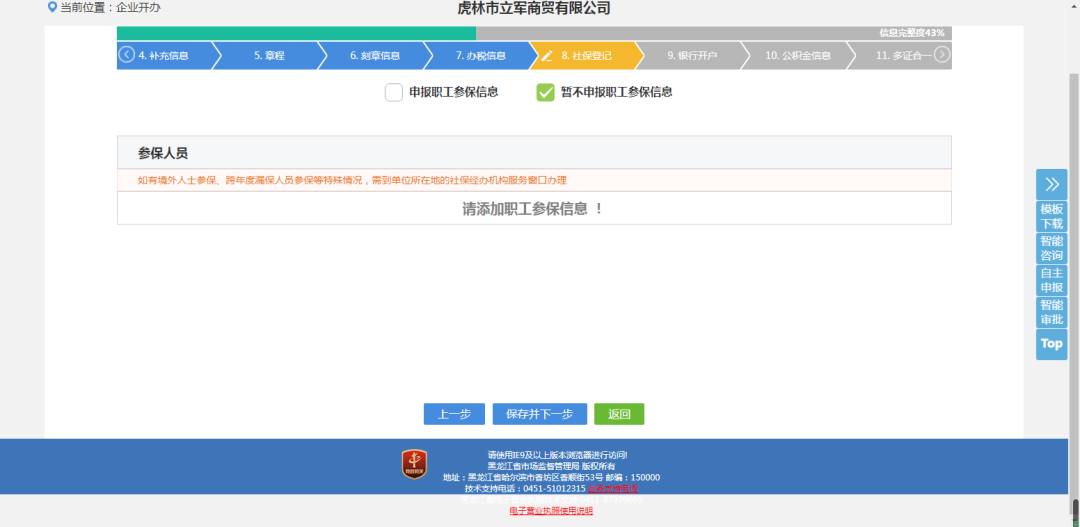Switch to step 6 刻章信息
Screen dimensions: 1080x527
click(375, 56)
